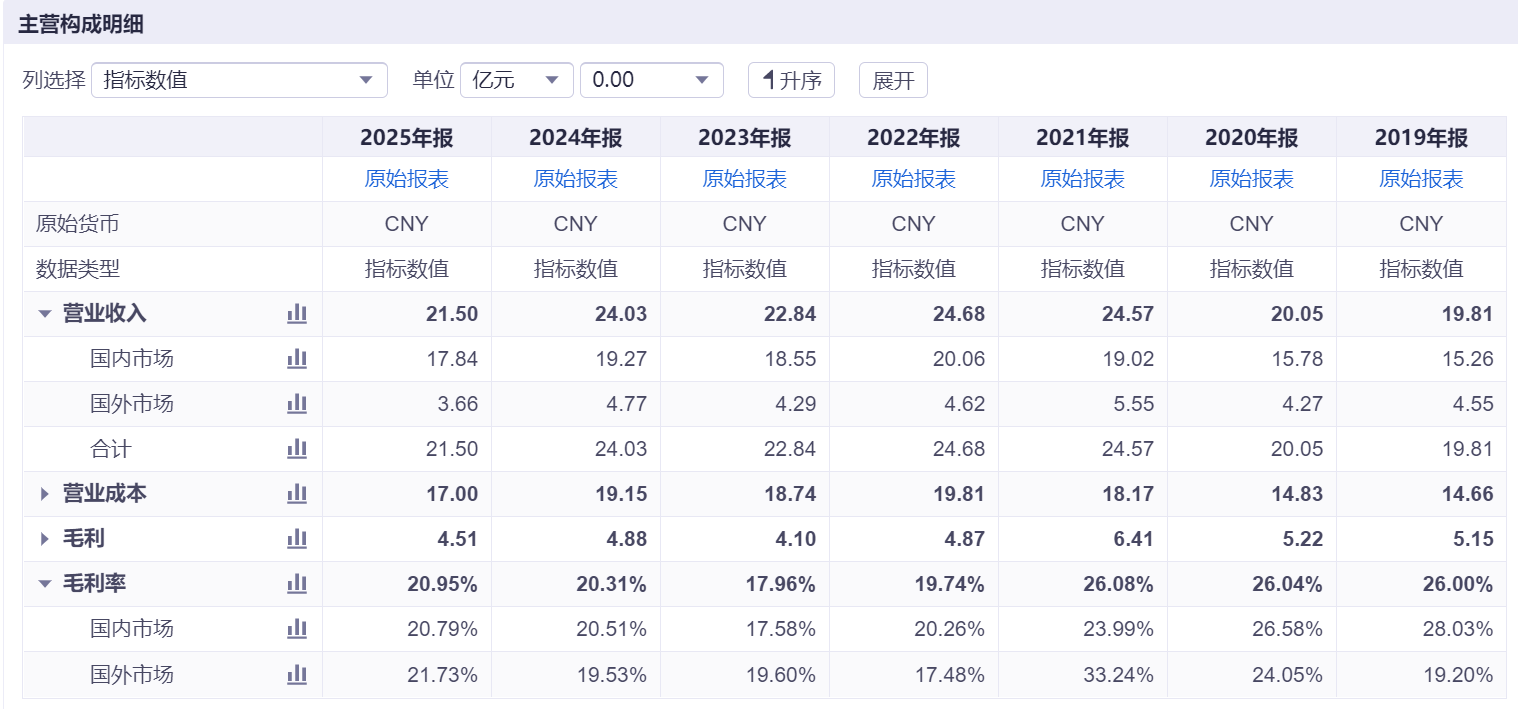The width and height of the screenshot is (1518, 709).
Task: Open chart for 国外市场 gross margin row
Action: click(297, 675)
